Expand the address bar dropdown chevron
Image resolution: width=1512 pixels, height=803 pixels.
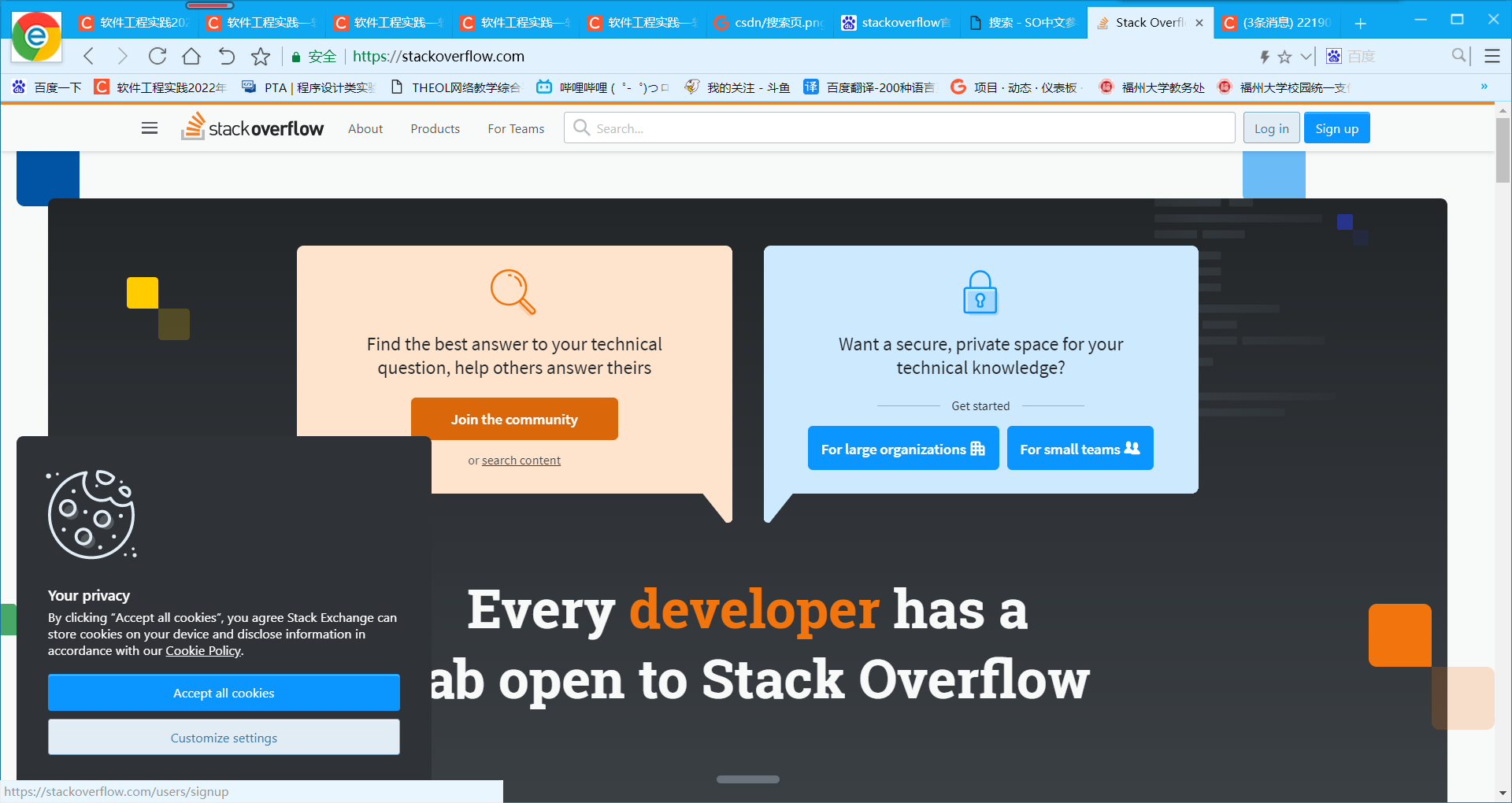pos(1306,56)
